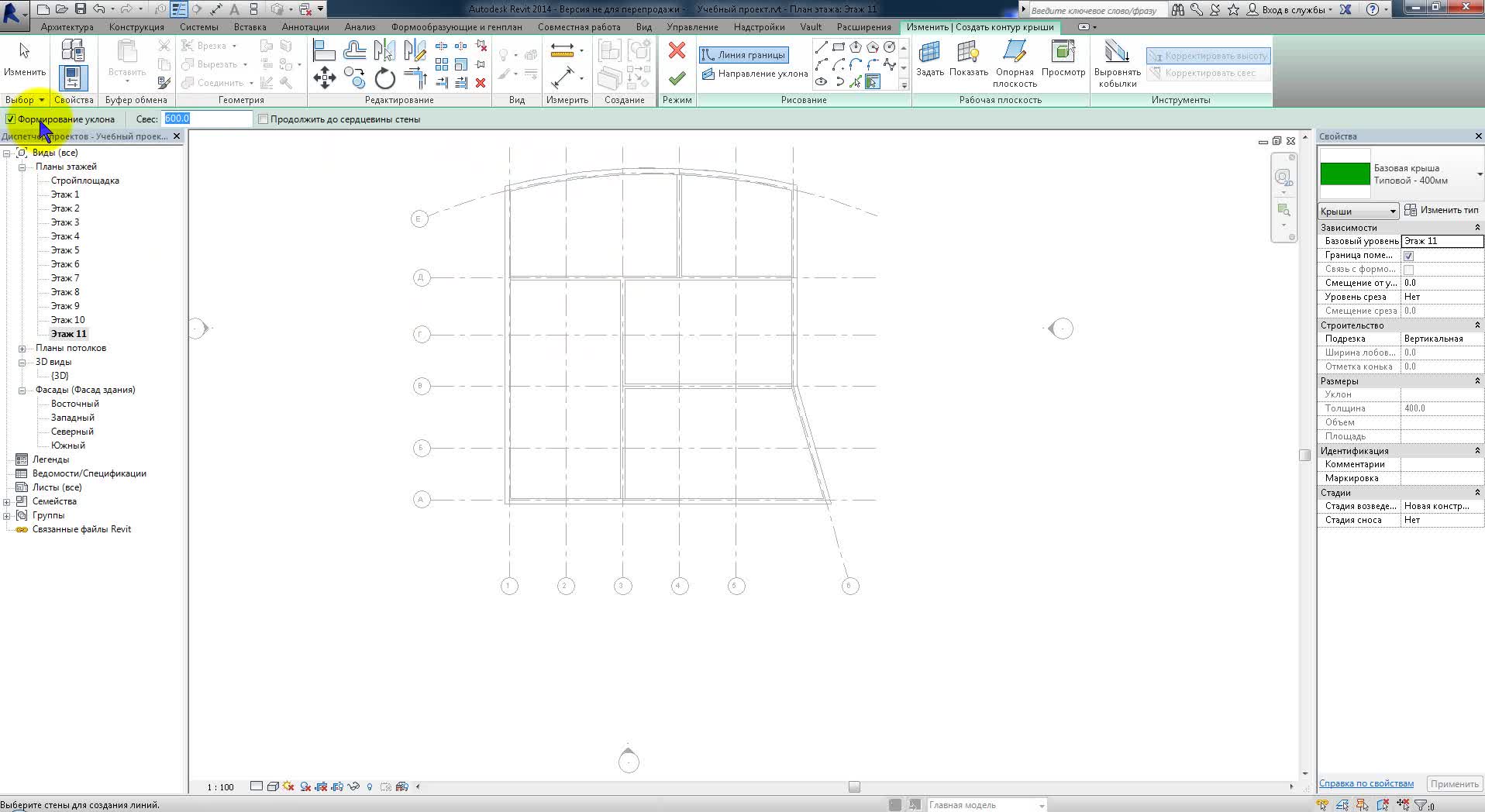Click Линия границы button
This screenshot has width=1485, height=812.
[x=744, y=55]
